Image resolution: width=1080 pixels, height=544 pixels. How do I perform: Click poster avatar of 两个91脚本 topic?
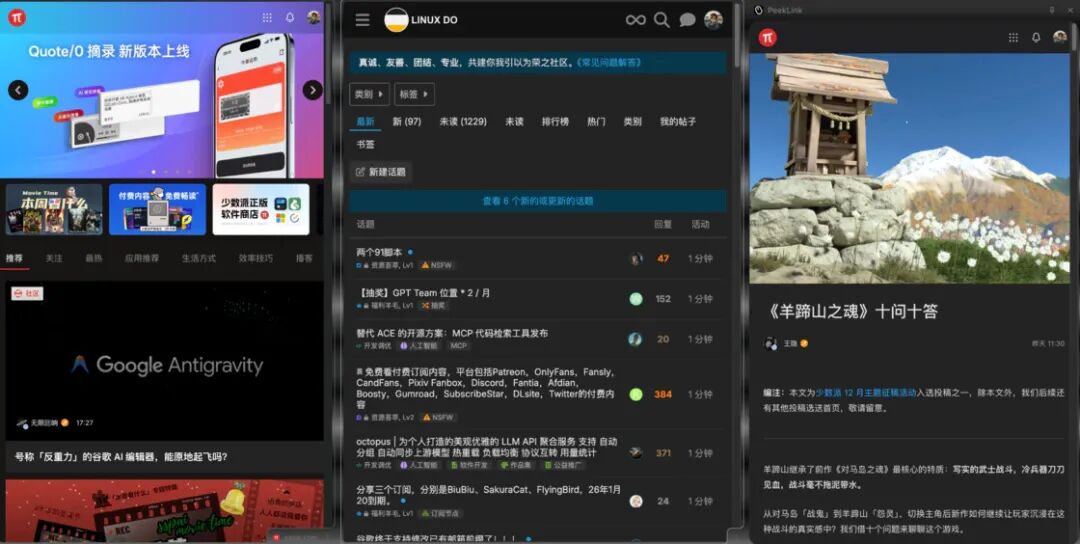click(636, 259)
